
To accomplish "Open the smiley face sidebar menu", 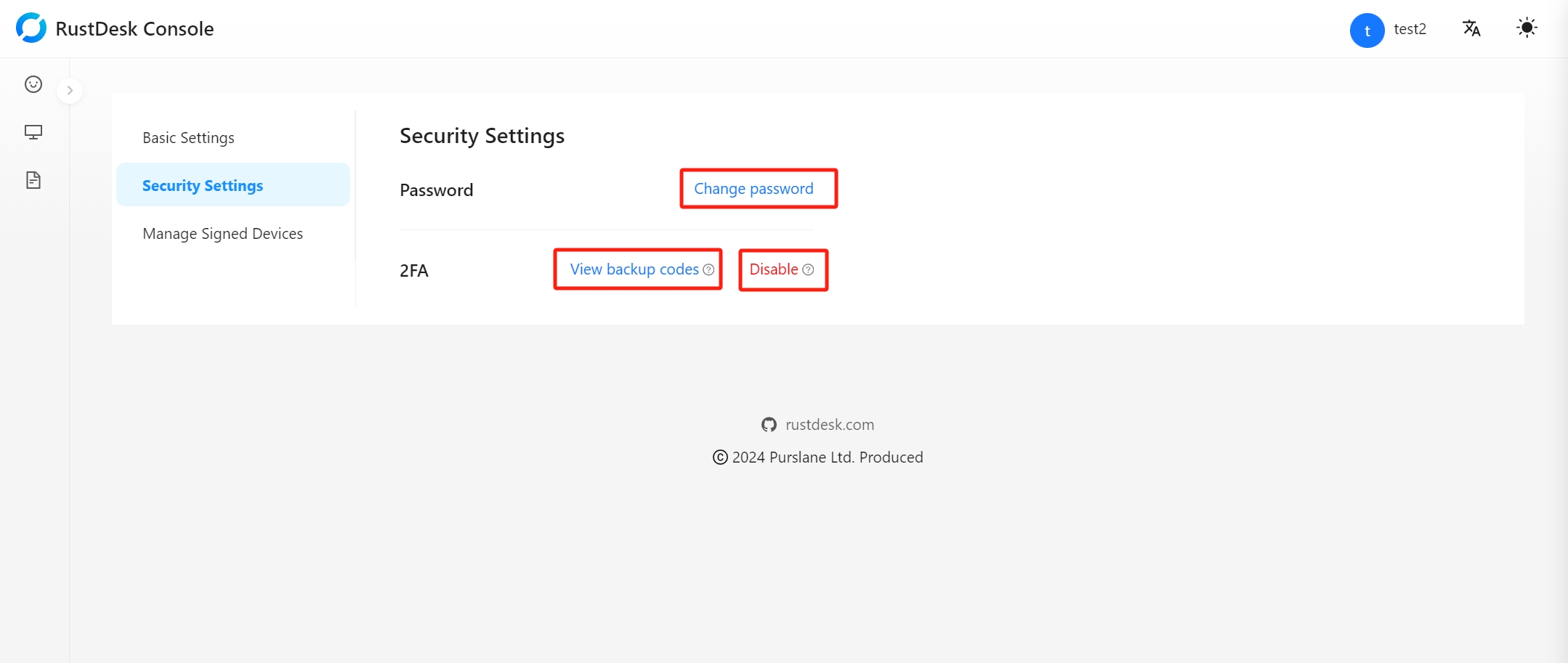I will click(x=33, y=84).
